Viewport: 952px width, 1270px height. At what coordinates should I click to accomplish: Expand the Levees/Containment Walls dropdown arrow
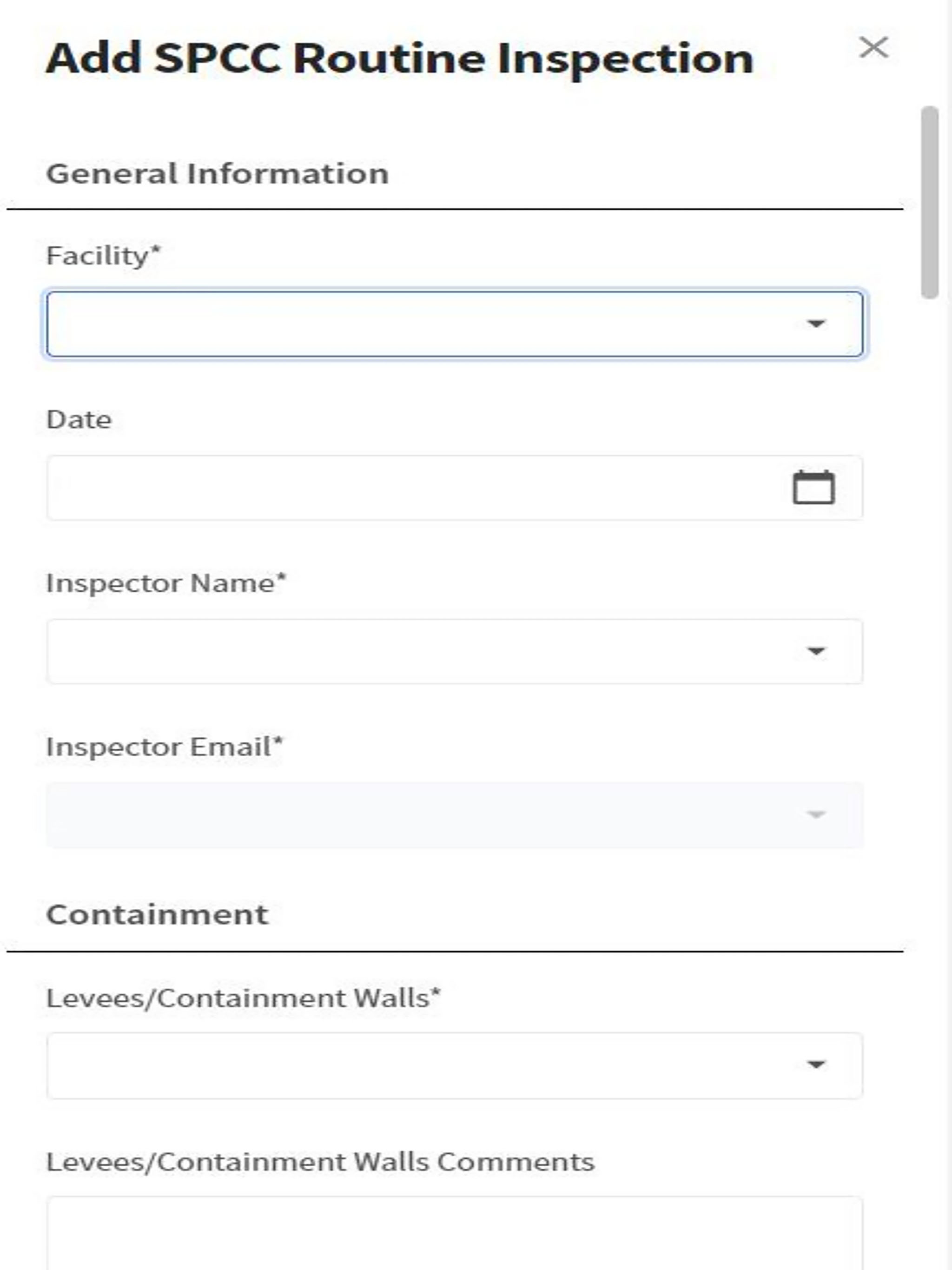(x=816, y=1065)
